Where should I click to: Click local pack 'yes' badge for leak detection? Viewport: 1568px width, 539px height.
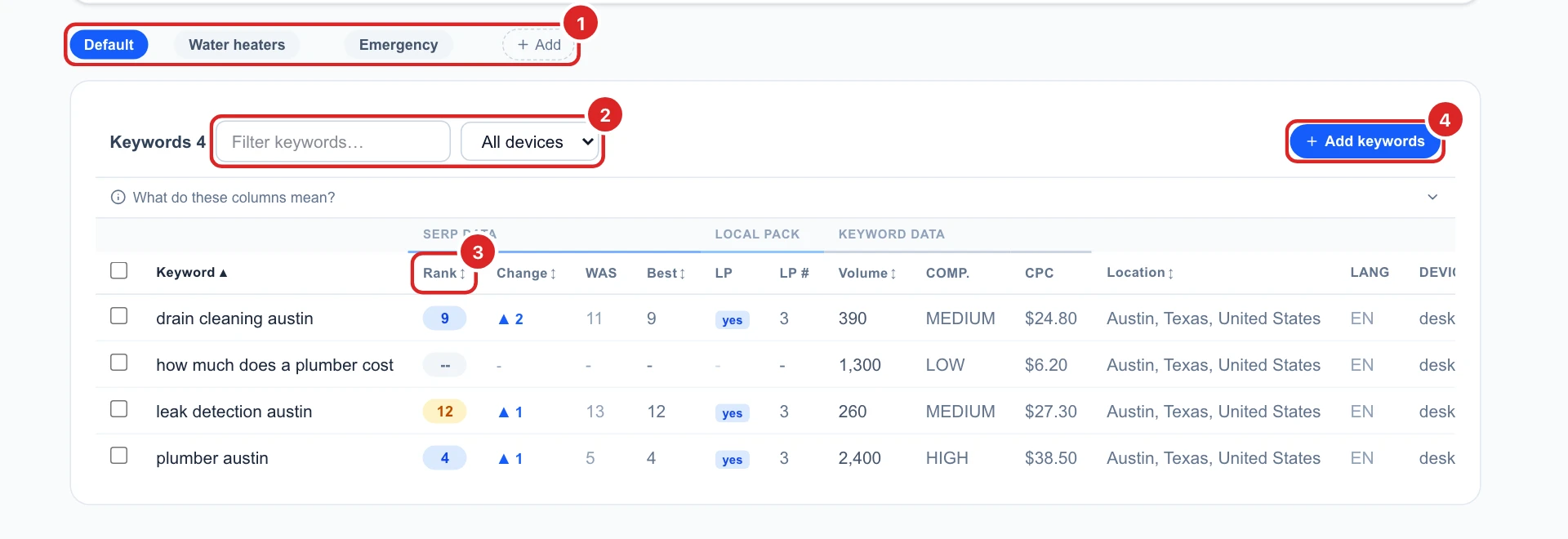coord(732,413)
